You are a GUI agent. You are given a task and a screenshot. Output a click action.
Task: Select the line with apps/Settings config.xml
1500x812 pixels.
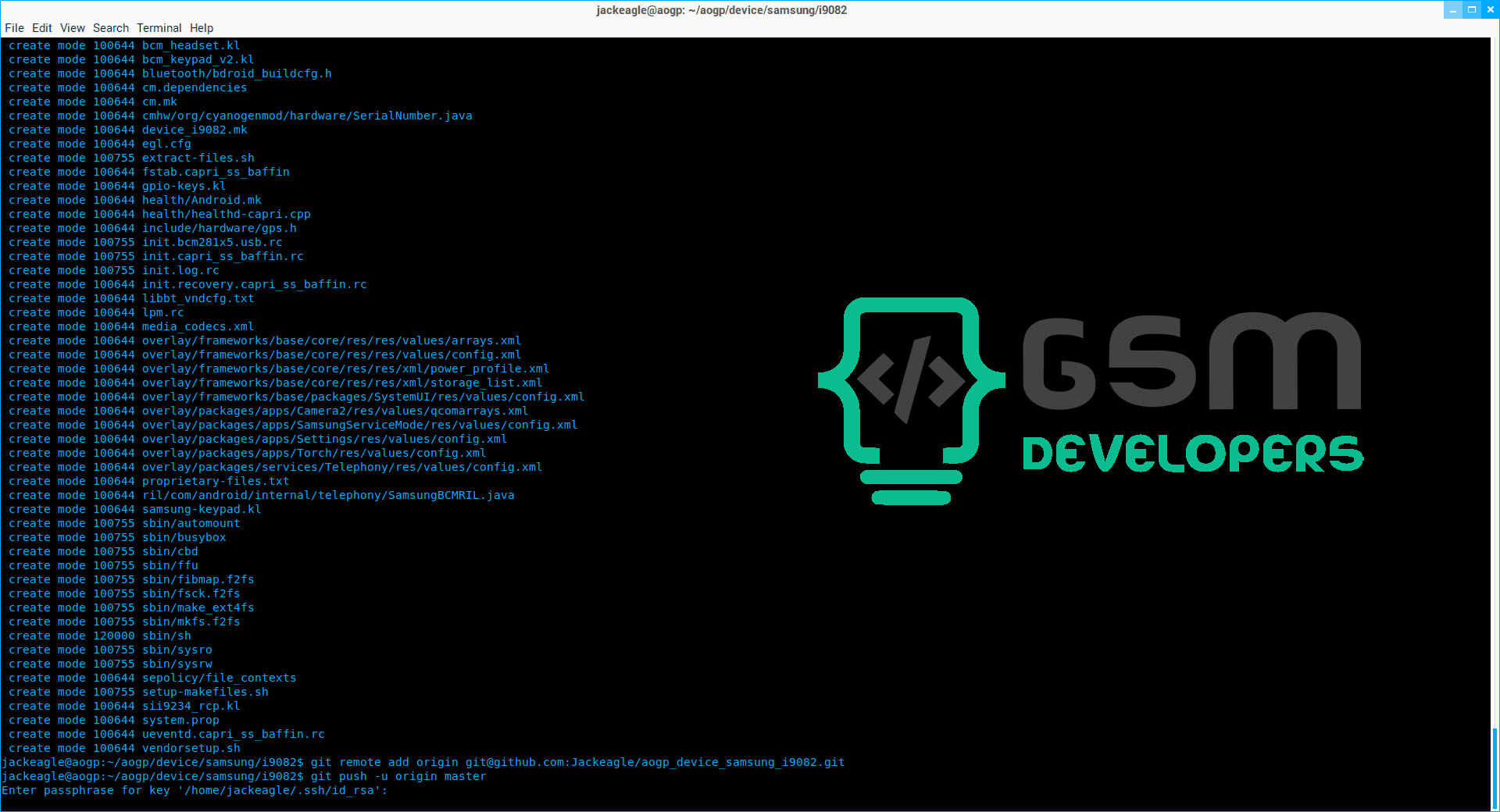click(x=258, y=440)
